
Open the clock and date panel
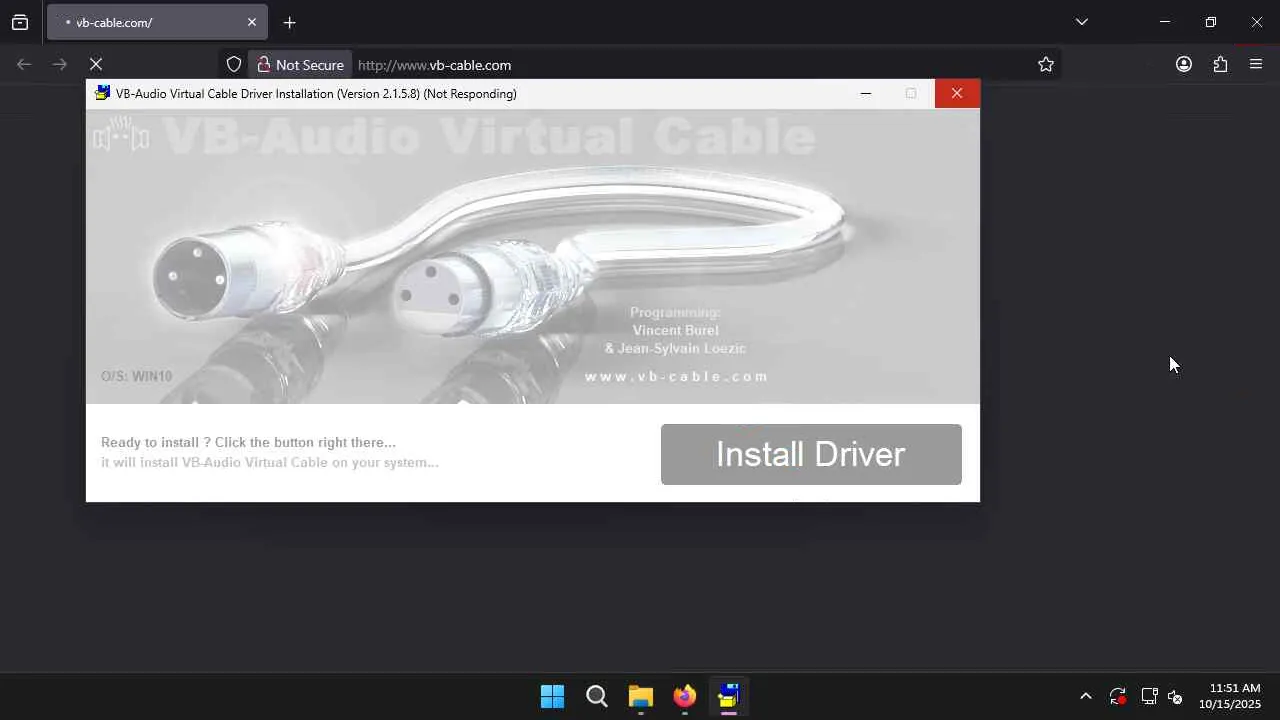[x=1230, y=696]
